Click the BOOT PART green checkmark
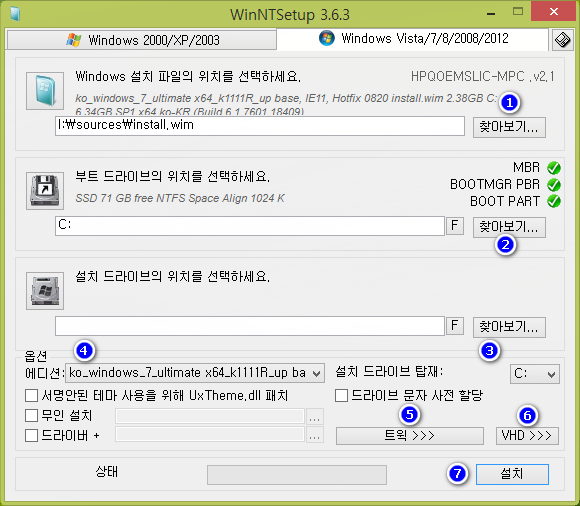 pyautogui.click(x=554, y=201)
